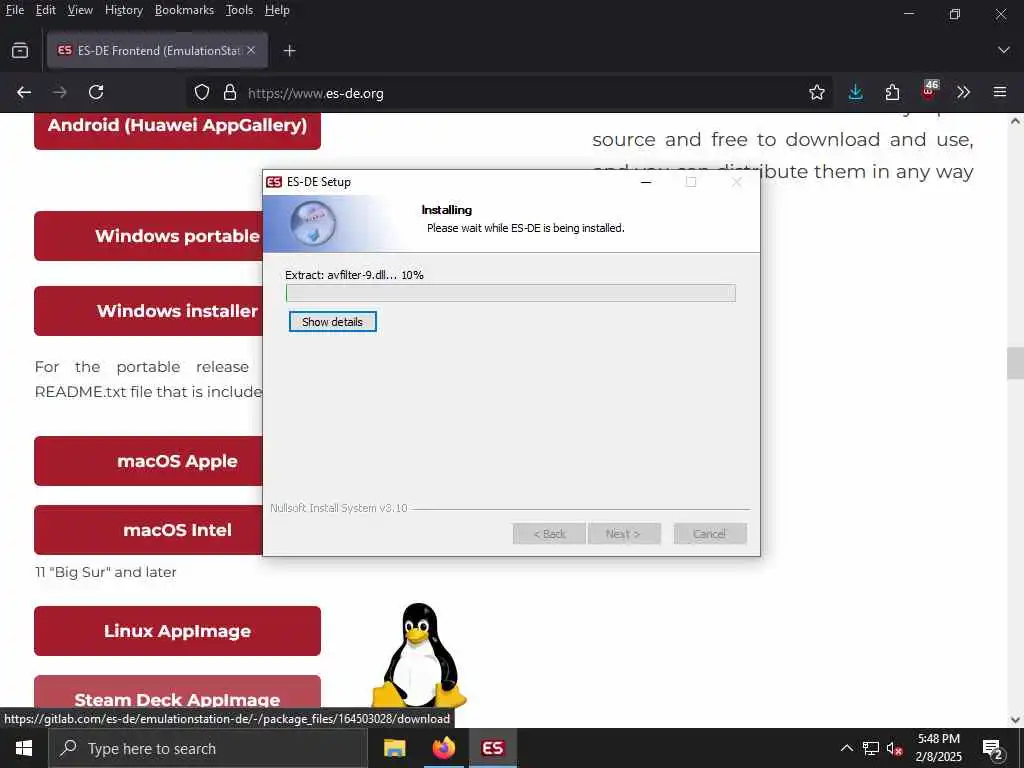Open File Explorer from taskbar
The width and height of the screenshot is (1024, 768).
394,748
